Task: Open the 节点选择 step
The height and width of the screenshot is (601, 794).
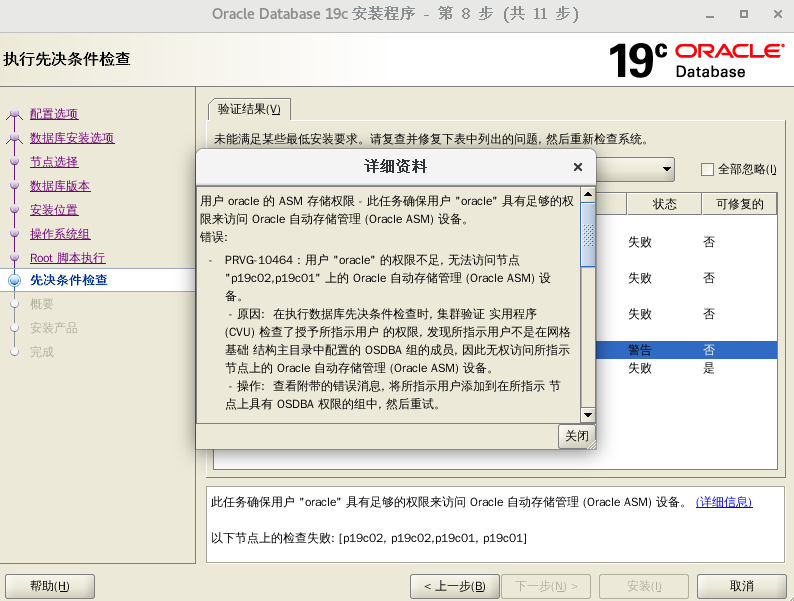Action: [54, 162]
